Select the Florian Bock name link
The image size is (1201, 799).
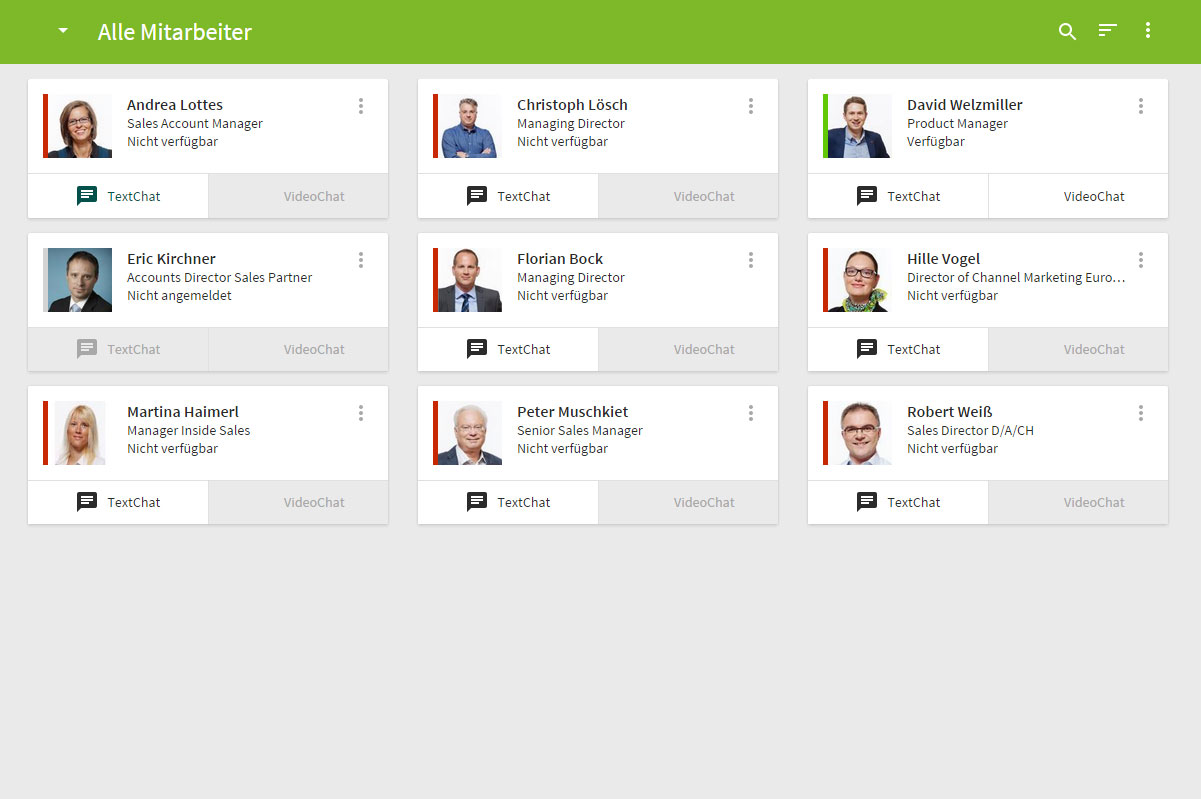560,259
